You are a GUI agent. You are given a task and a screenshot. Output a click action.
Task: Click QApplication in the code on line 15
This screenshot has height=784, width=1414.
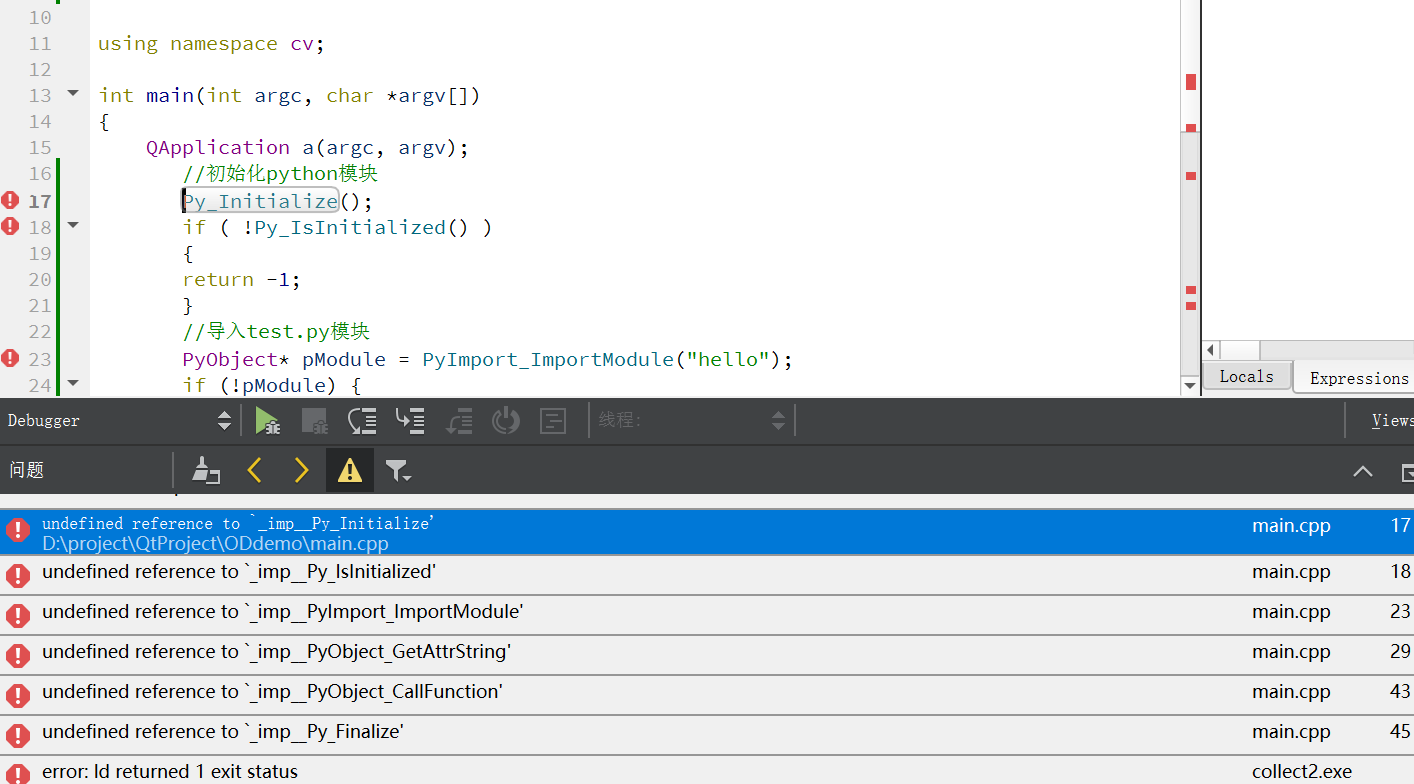[x=218, y=148]
